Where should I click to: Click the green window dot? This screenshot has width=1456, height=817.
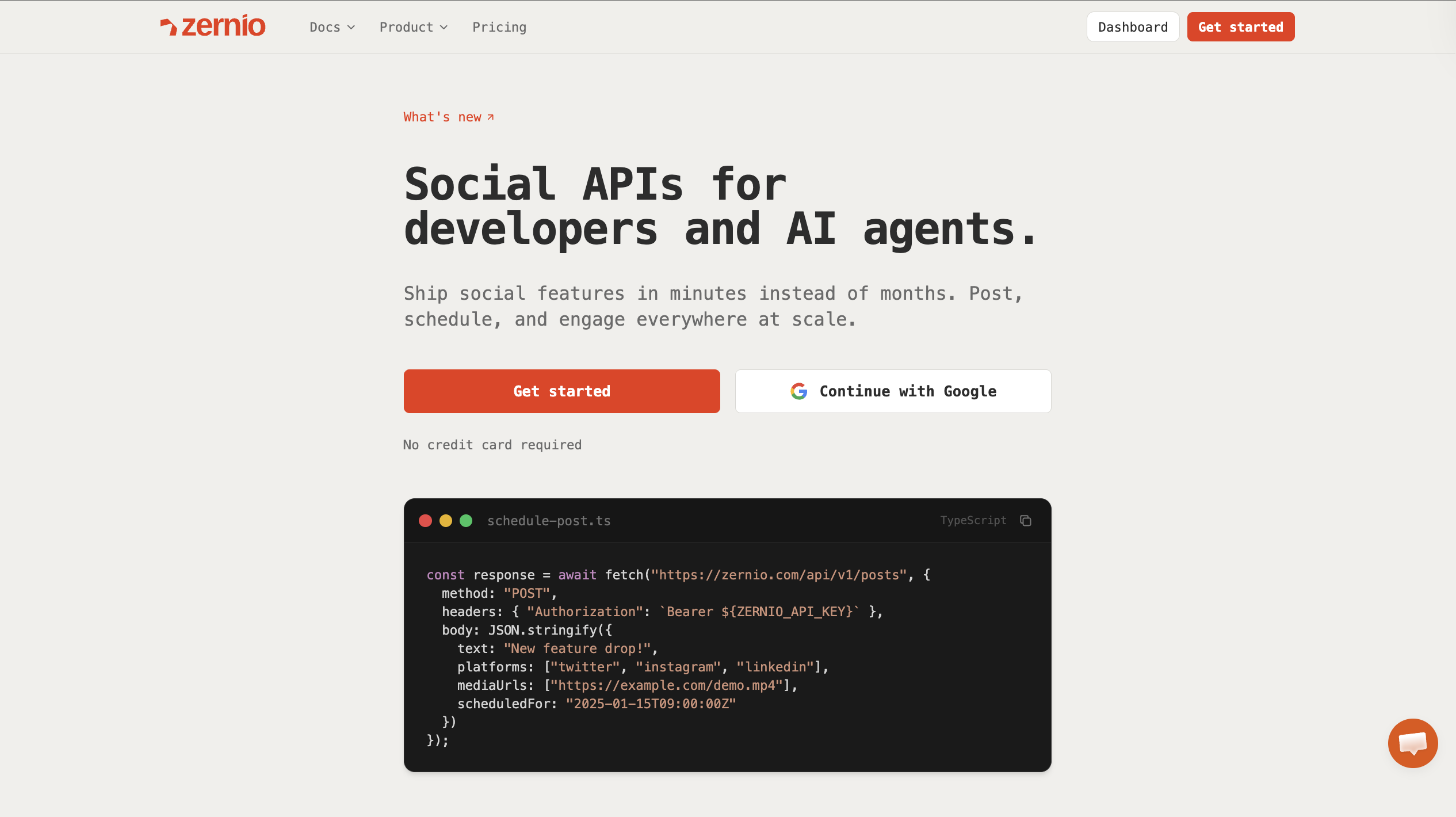click(466, 521)
